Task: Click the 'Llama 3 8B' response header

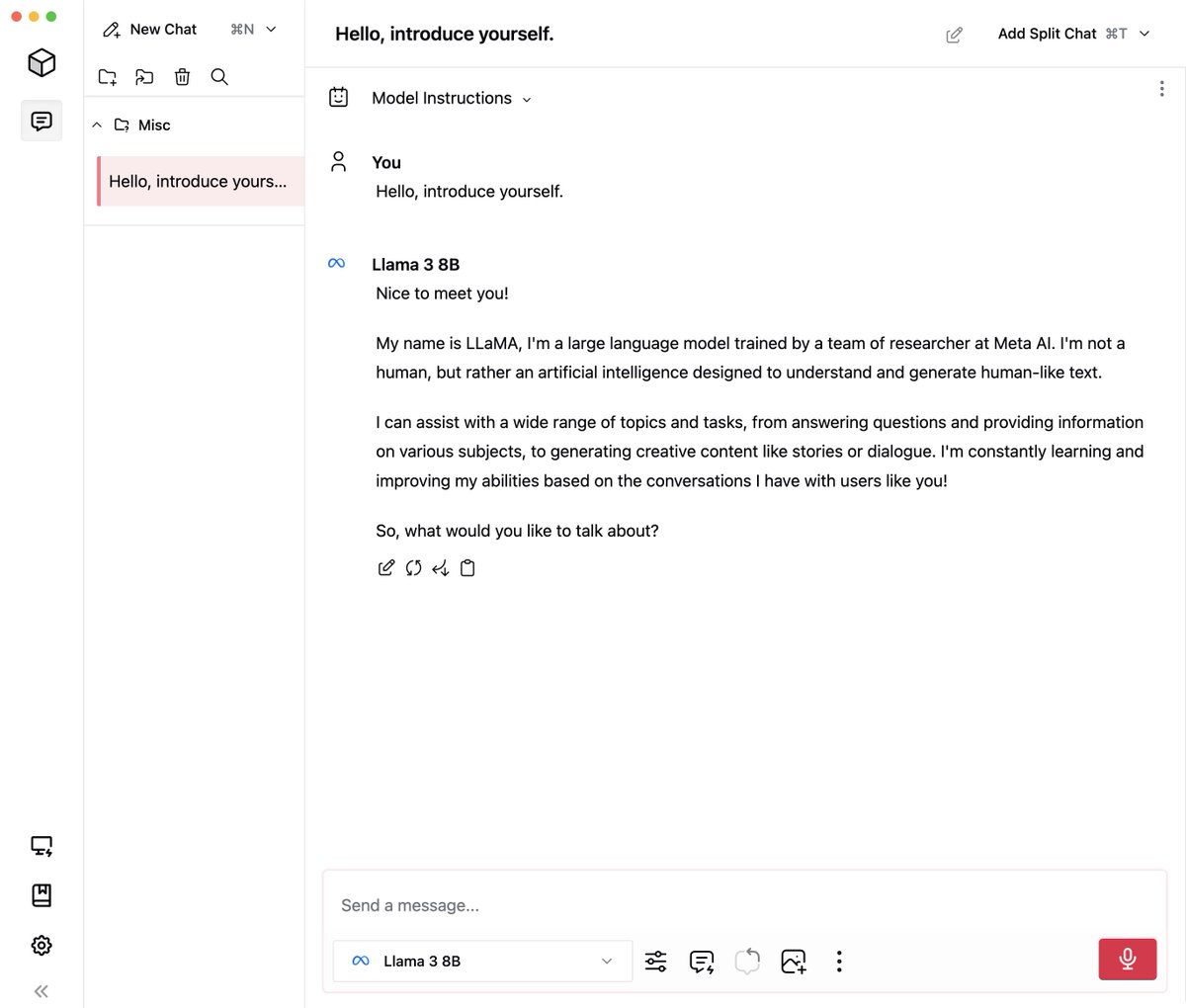Action: click(x=416, y=265)
